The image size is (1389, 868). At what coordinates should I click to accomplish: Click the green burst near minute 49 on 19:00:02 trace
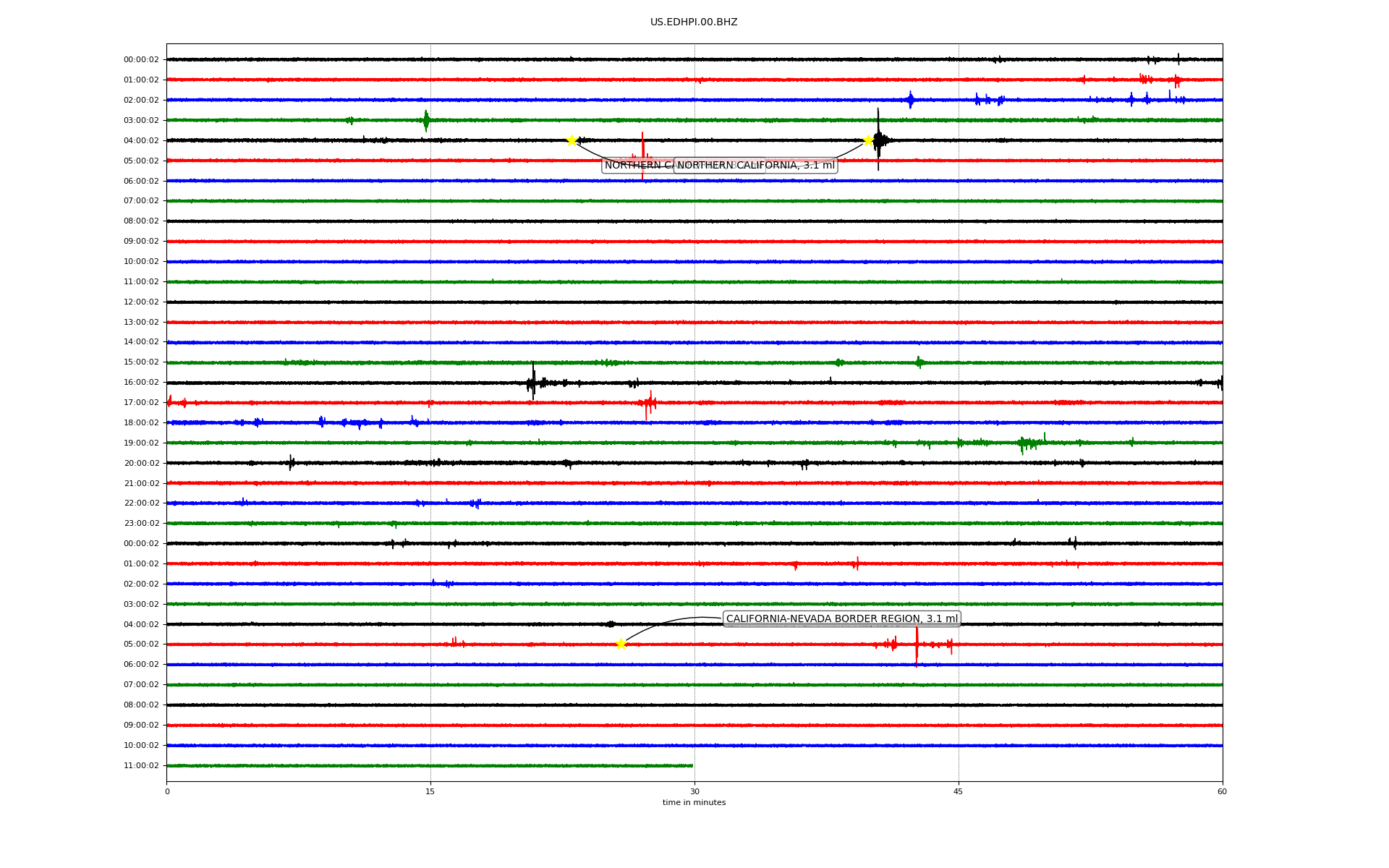[1026, 443]
